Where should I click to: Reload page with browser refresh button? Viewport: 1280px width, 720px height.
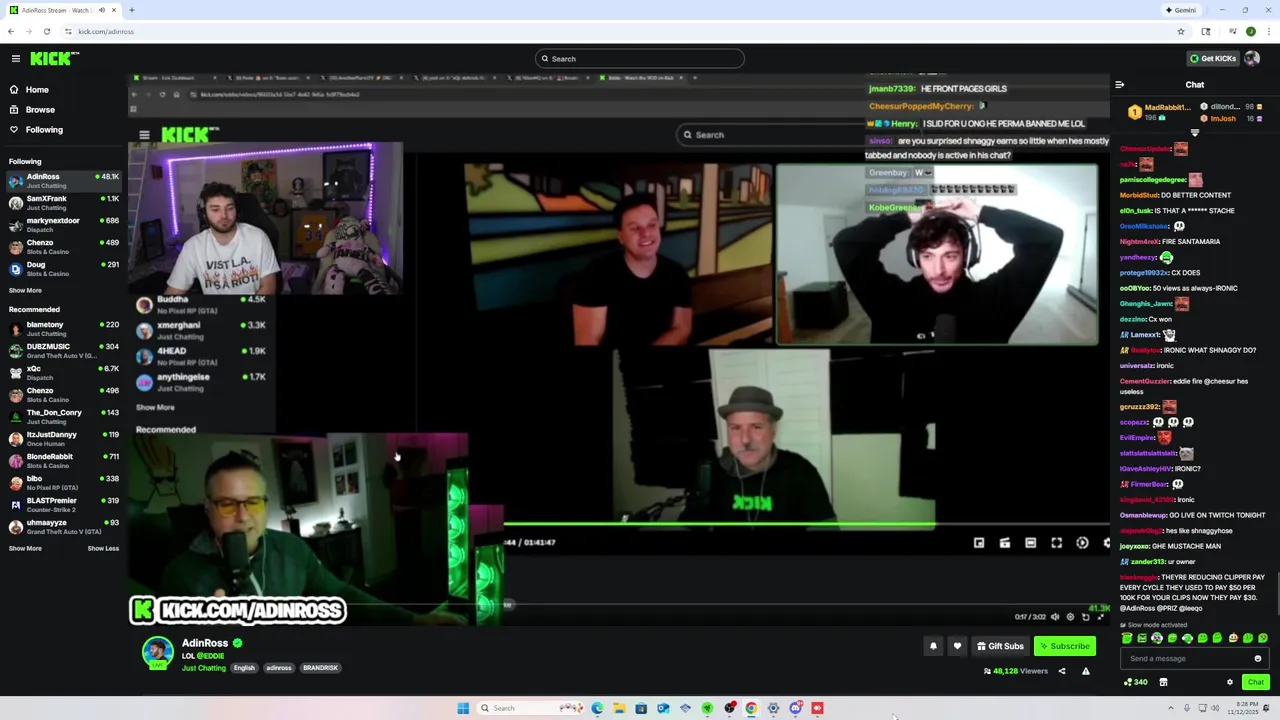(46, 31)
